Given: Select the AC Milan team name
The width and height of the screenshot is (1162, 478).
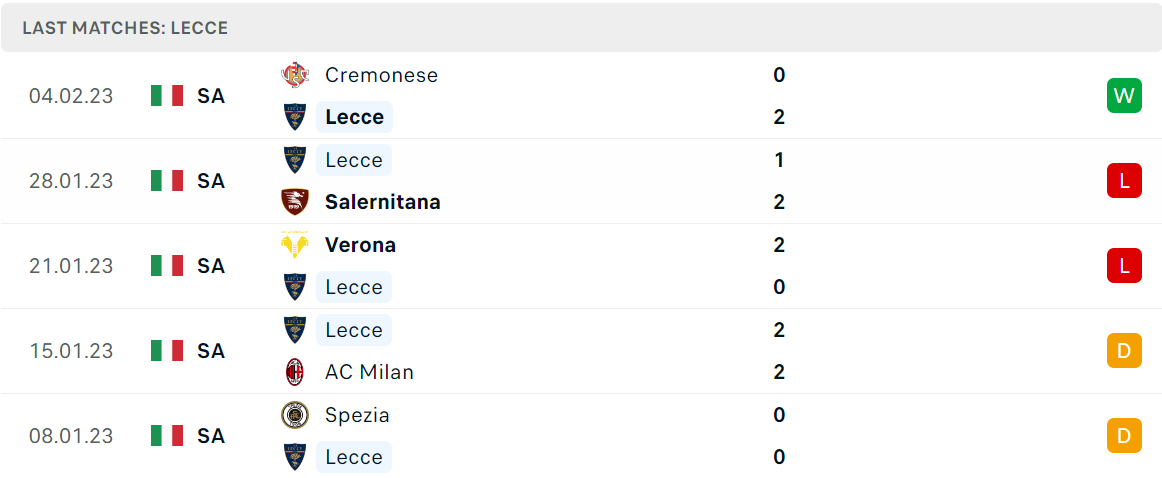Looking at the screenshot, I should pyautogui.click(x=369, y=371).
